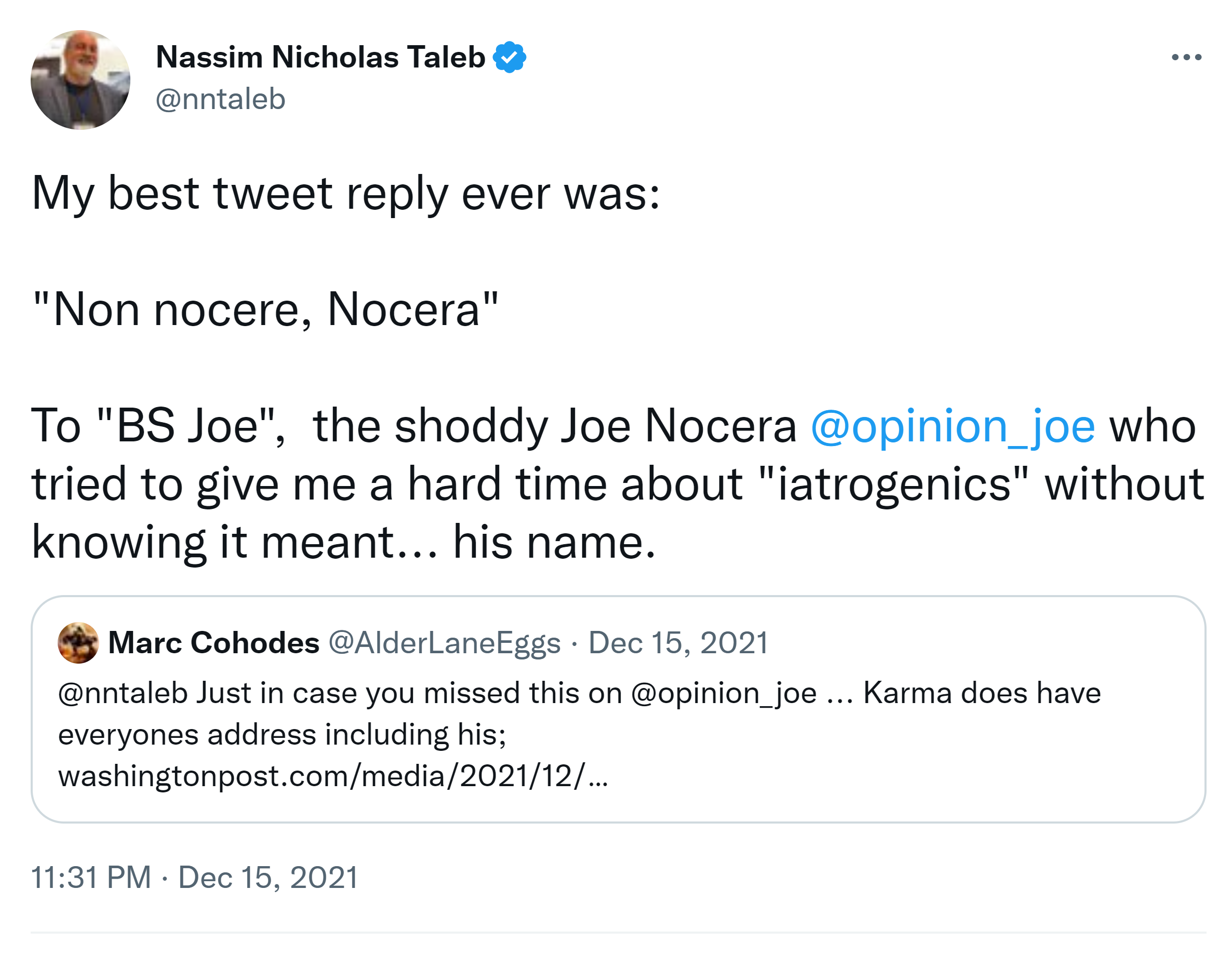Click the "My best tweet reply ever was:" line
The image size is (1232, 957).
click(x=345, y=194)
